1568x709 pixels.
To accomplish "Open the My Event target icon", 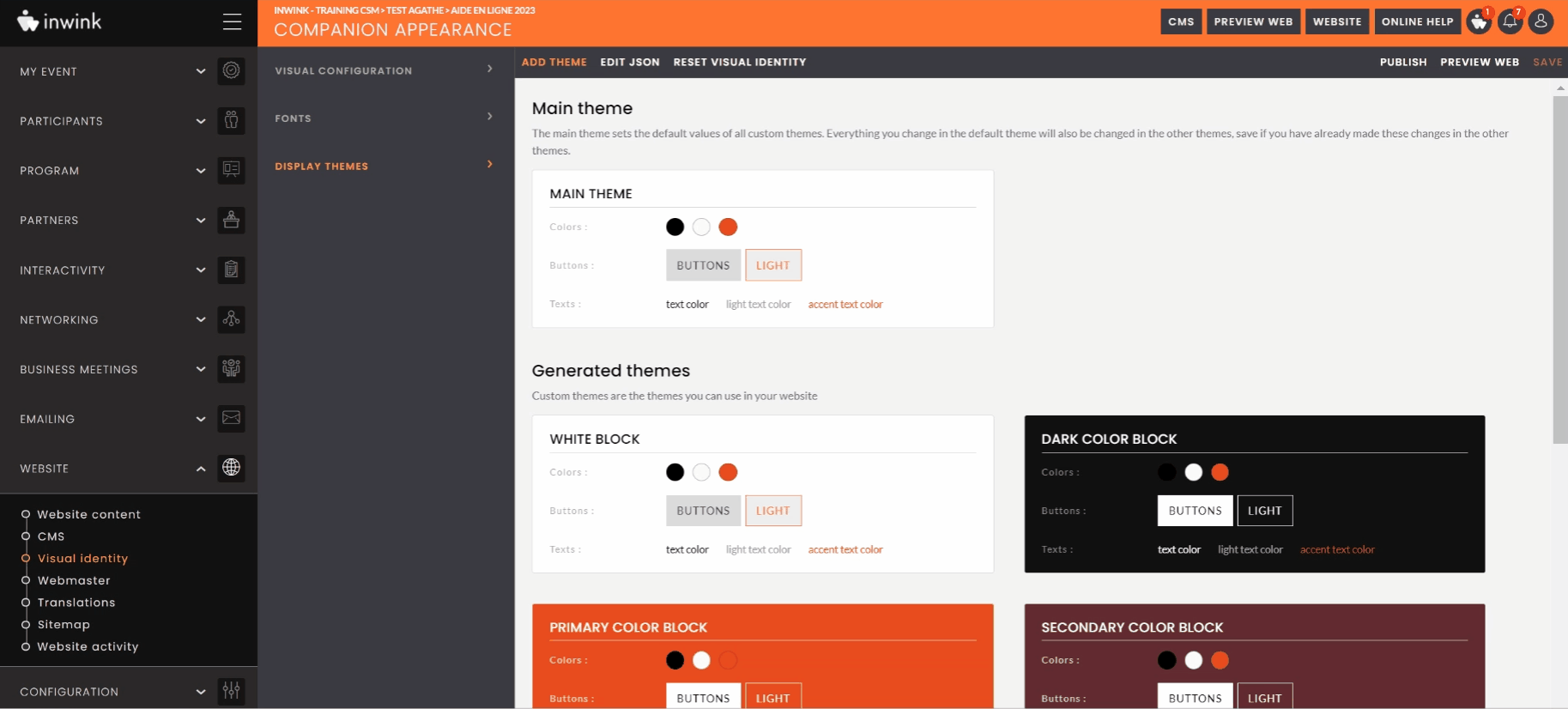I will click(x=232, y=70).
